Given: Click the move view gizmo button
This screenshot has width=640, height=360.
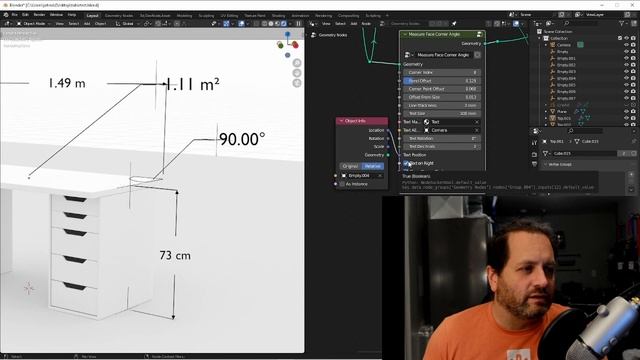Looking at the screenshot, I should point(297,73).
